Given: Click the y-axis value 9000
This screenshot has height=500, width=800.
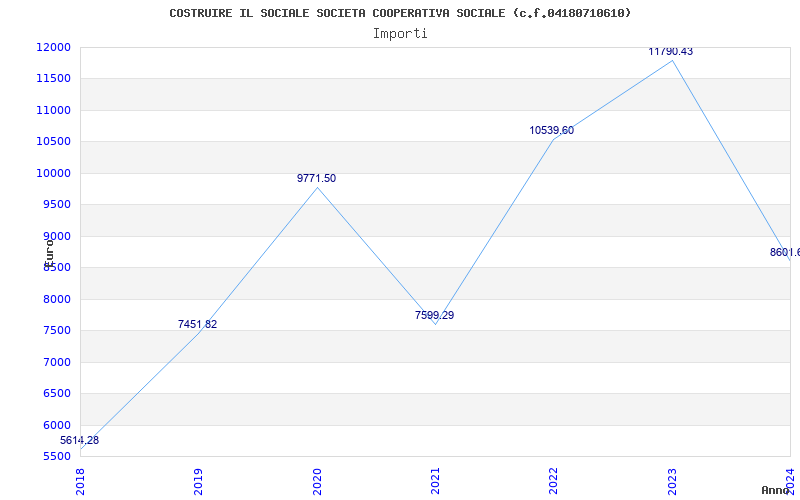Looking at the screenshot, I should tap(56, 236).
